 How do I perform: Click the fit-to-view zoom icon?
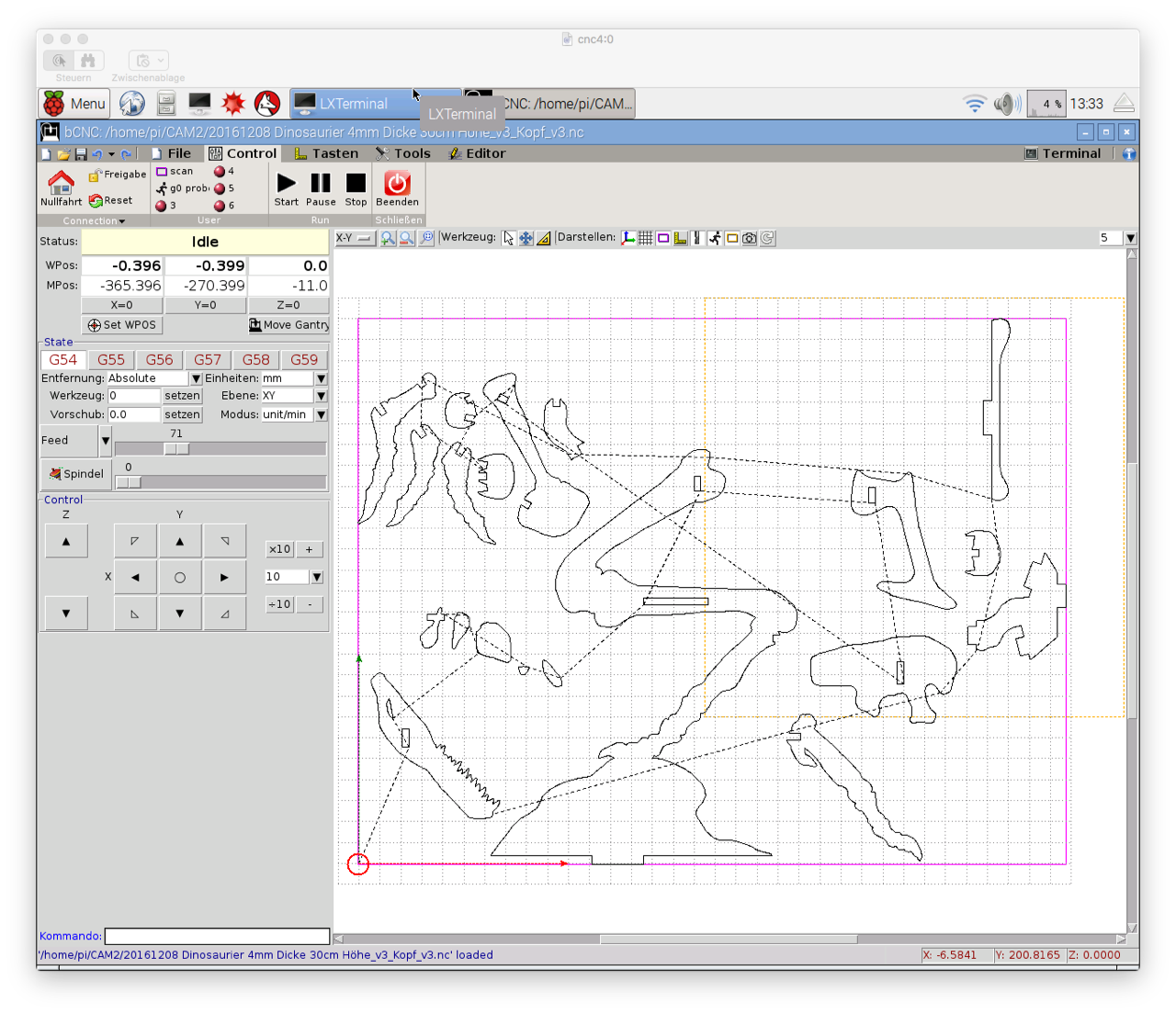point(427,238)
